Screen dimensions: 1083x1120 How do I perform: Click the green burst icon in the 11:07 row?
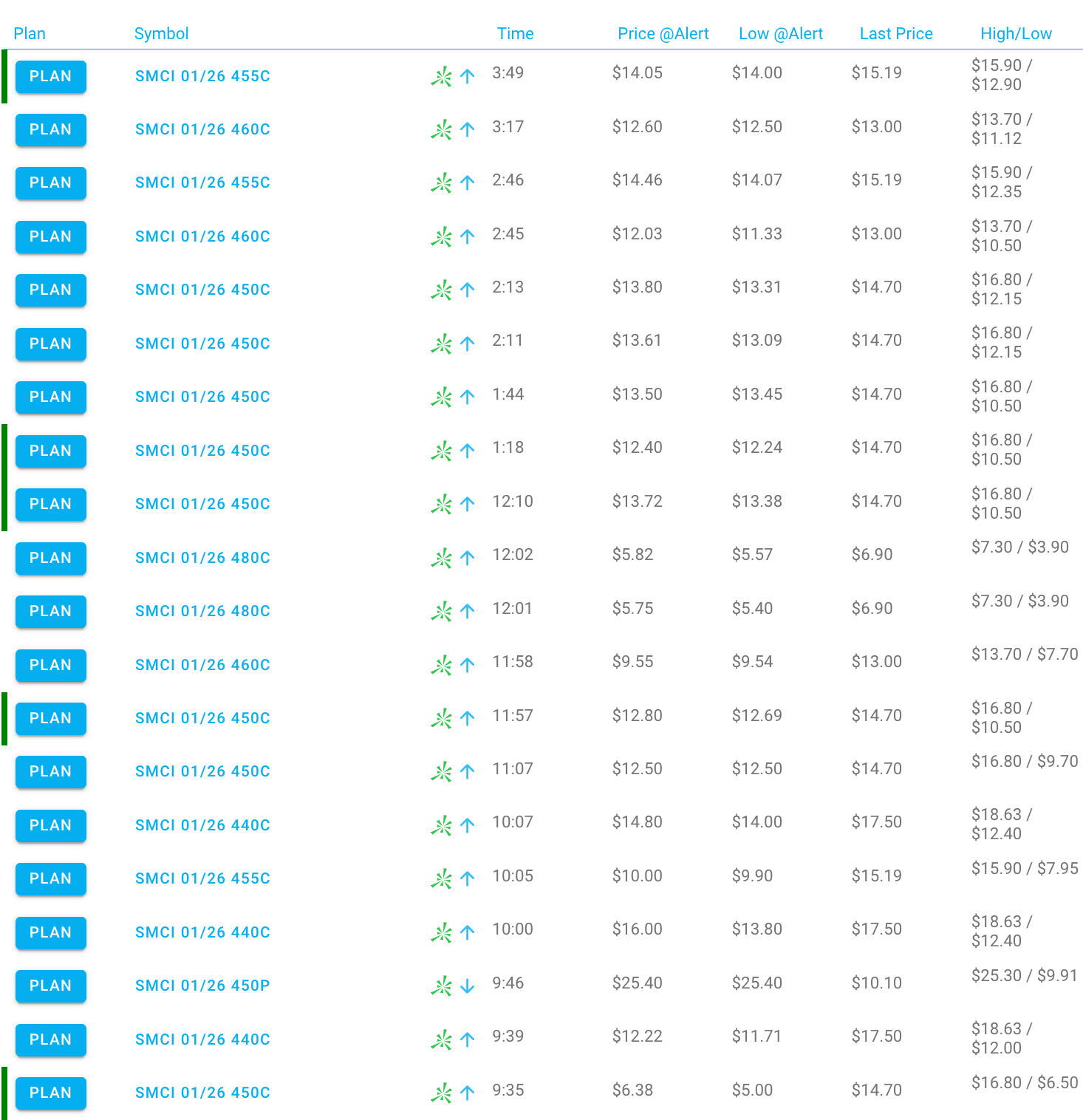click(x=442, y=772)
